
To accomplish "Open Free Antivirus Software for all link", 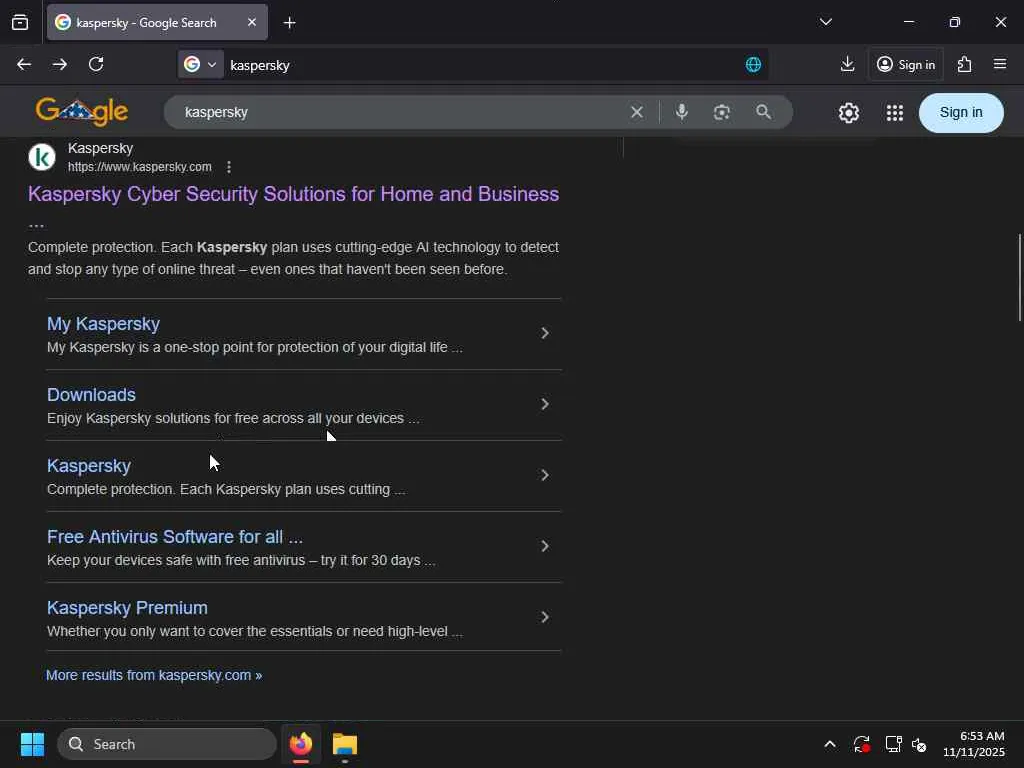I will (x=175, y=537).
